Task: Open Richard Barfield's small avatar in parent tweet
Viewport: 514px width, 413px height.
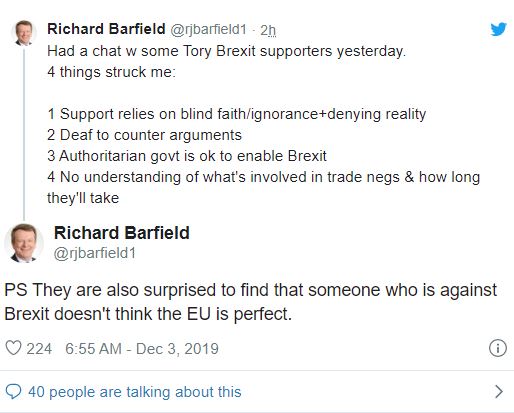Action: (24, 33)
